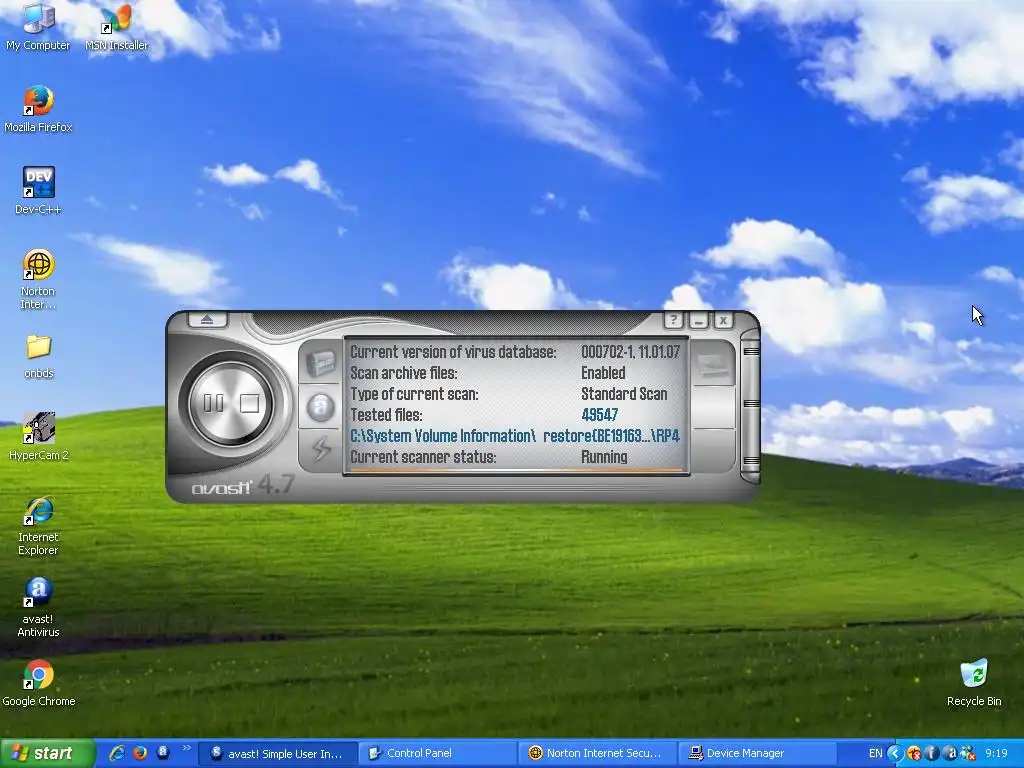Expand Quick Launch overflow chevron
Viewport: 1024px width, 768px height.
(186, 748)
